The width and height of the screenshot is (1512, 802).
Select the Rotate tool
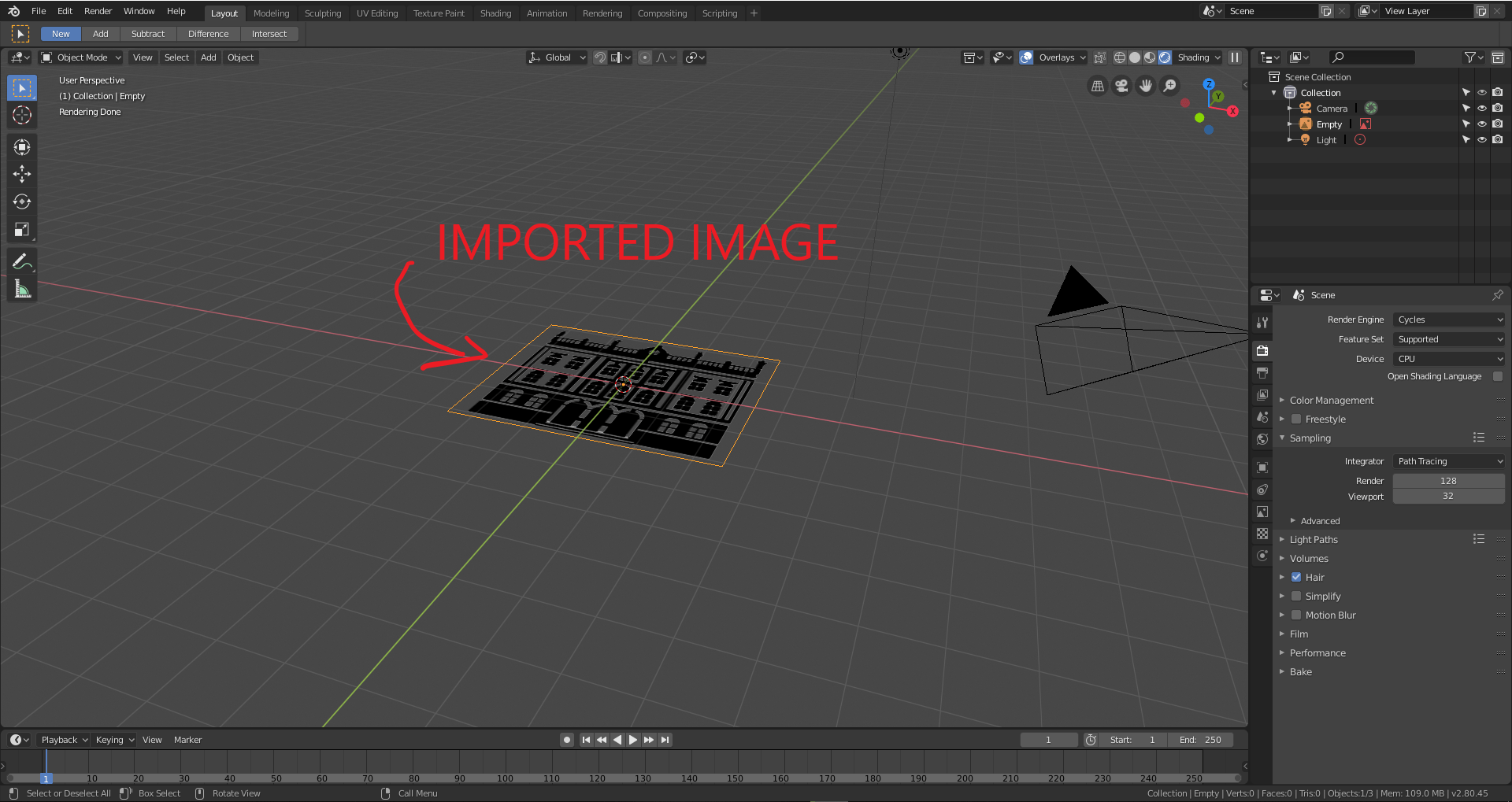21,201
